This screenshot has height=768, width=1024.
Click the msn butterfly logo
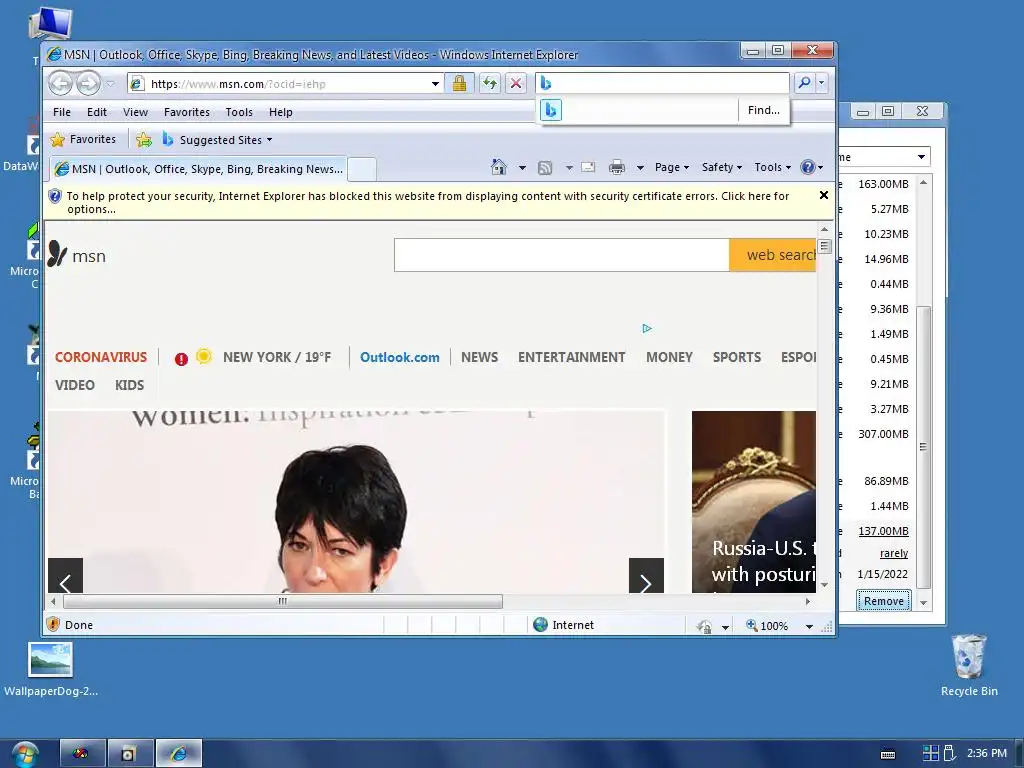[x=57, y=253]
